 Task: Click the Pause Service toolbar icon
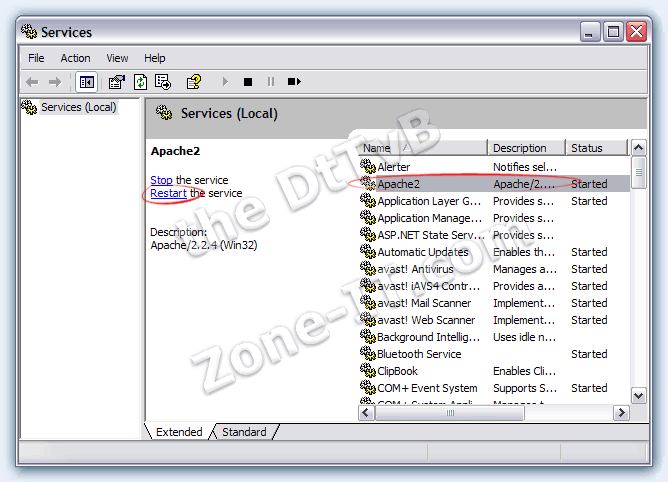click(x=271, y=82)
